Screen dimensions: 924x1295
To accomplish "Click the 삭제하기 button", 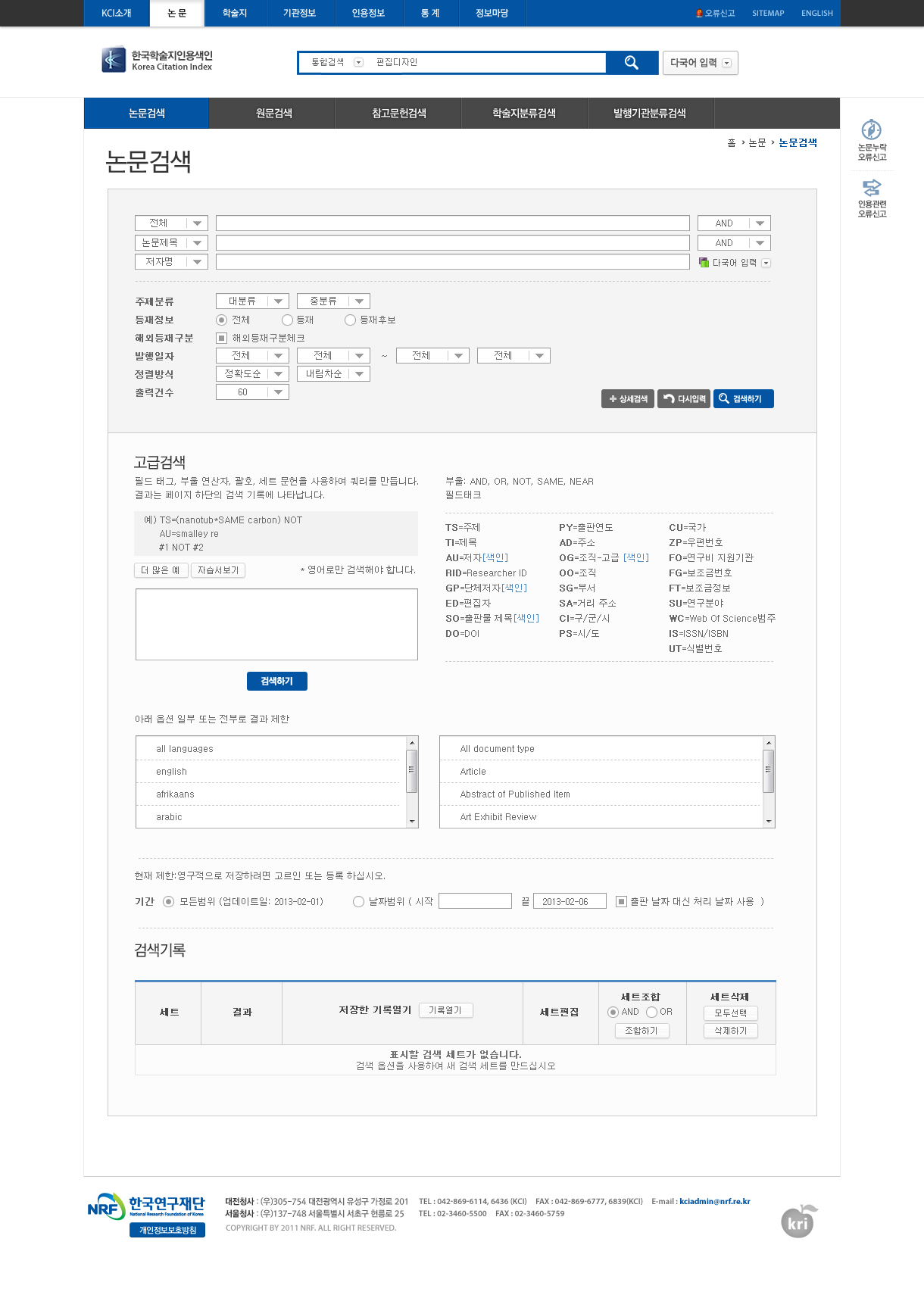I will pyautogui.click(x=731, y=1031).
